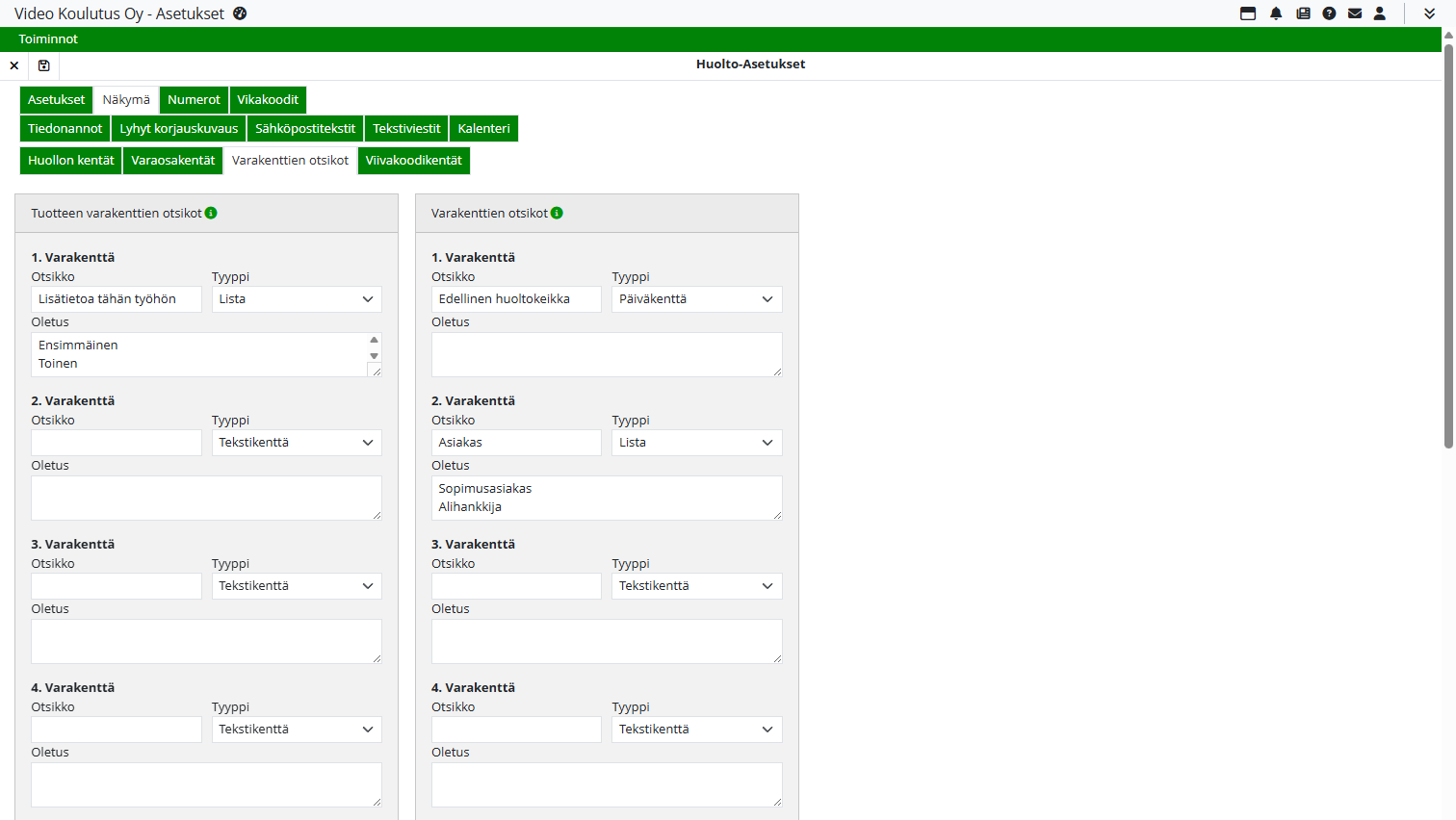Viewport: 1456px width, 820px height.
Task: Expand the double chevron in the top right
Action: (x=1429, y=13)
